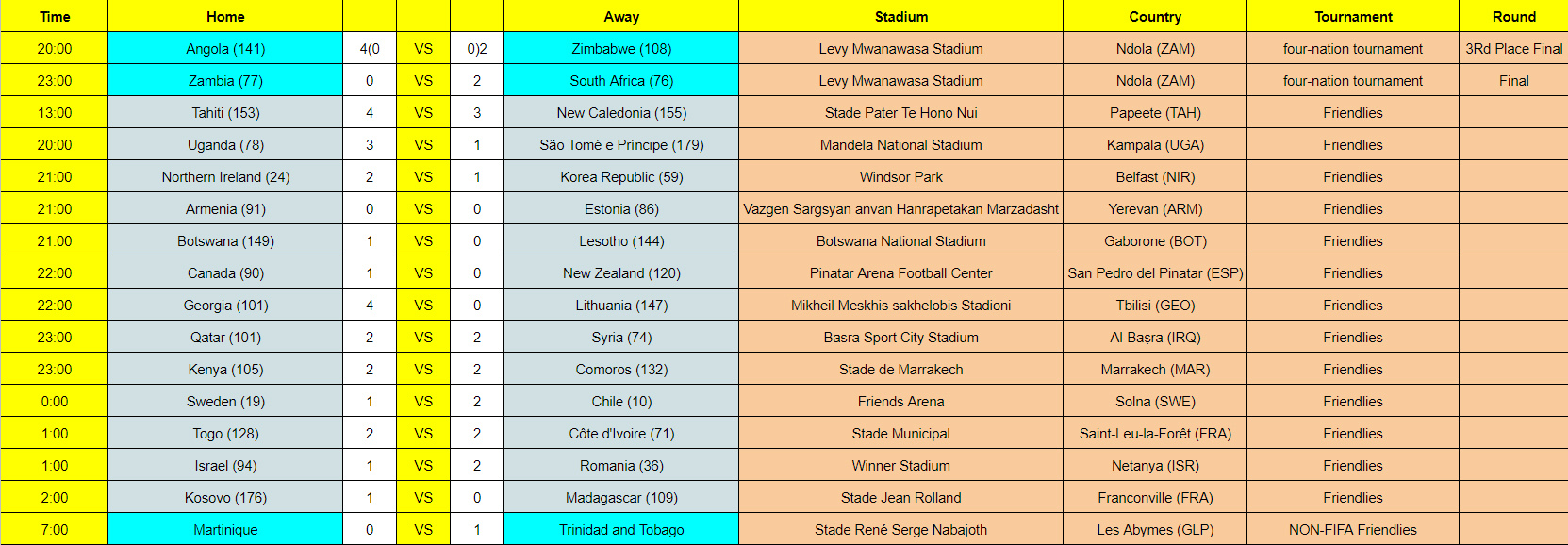Click the Stadium column header
1568x545 pixels.
(900, 16)
